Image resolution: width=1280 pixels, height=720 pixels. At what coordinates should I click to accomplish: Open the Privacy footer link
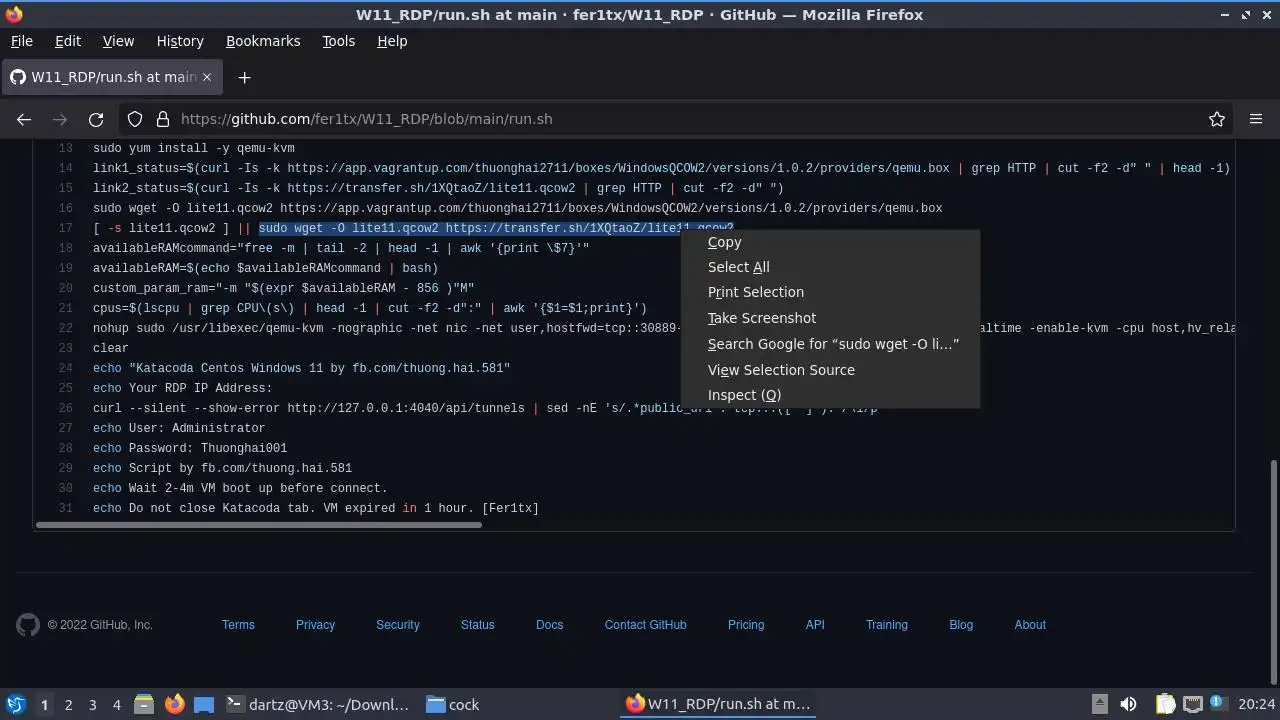pyautogui.click(x=315, y=625)
